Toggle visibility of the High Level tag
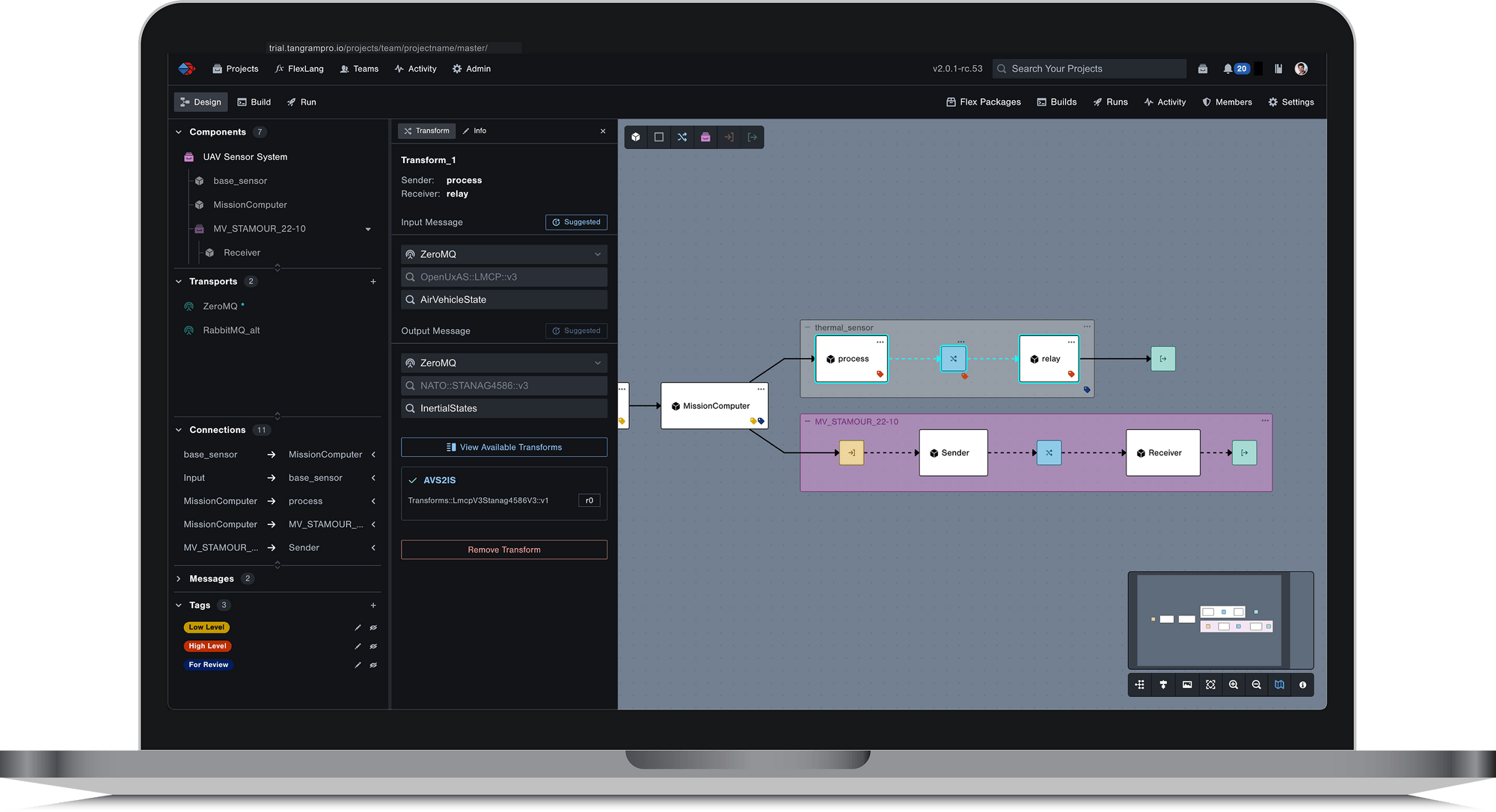1496x812 pixels. (x=373, y=645)
